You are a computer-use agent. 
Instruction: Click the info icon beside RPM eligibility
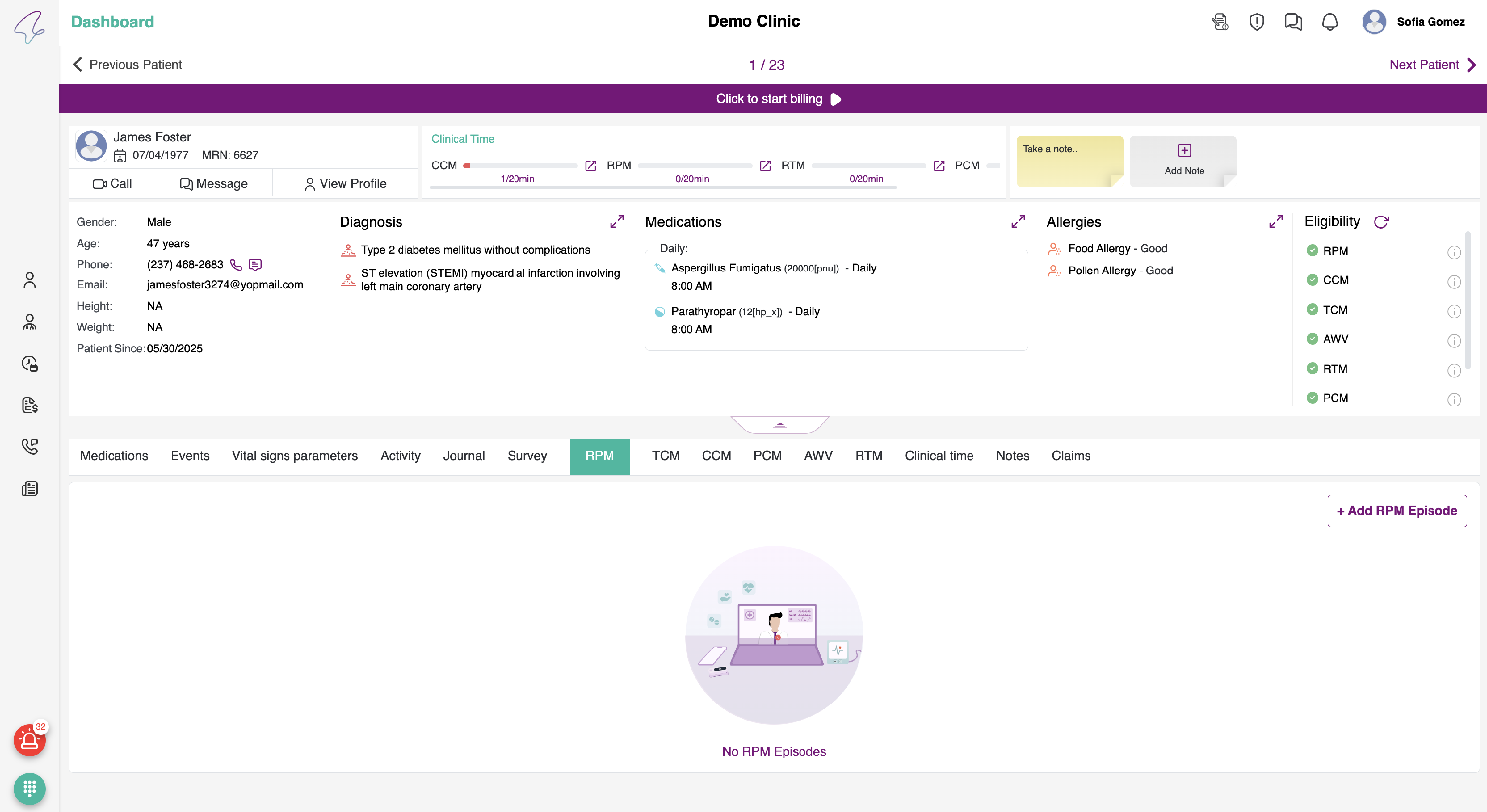(x=1453, y=252)
